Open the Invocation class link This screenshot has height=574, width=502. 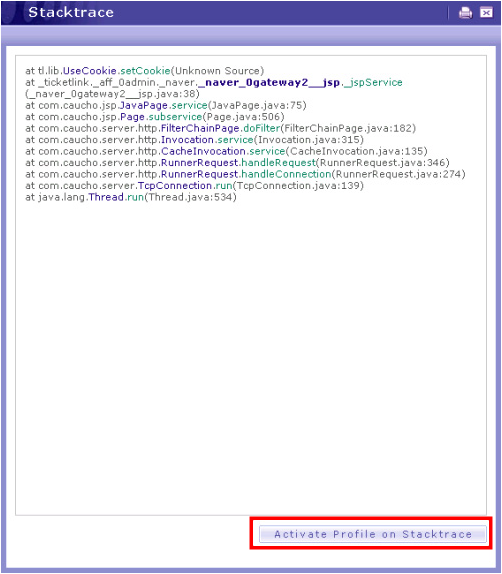[x=187, y=140]
